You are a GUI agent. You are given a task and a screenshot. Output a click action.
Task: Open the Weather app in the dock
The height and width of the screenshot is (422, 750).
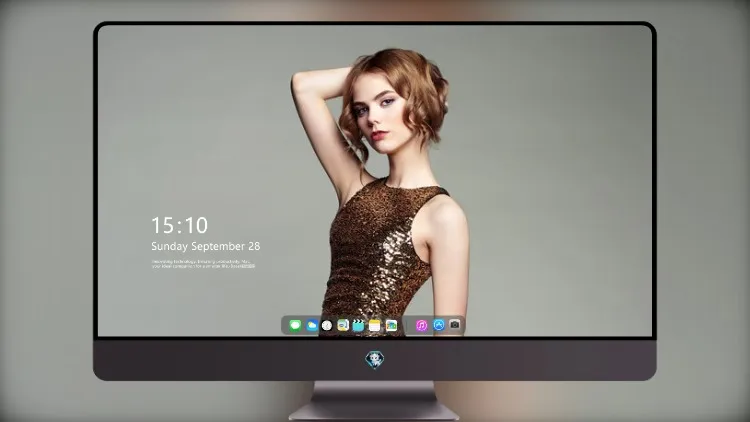tap(311, 326)
